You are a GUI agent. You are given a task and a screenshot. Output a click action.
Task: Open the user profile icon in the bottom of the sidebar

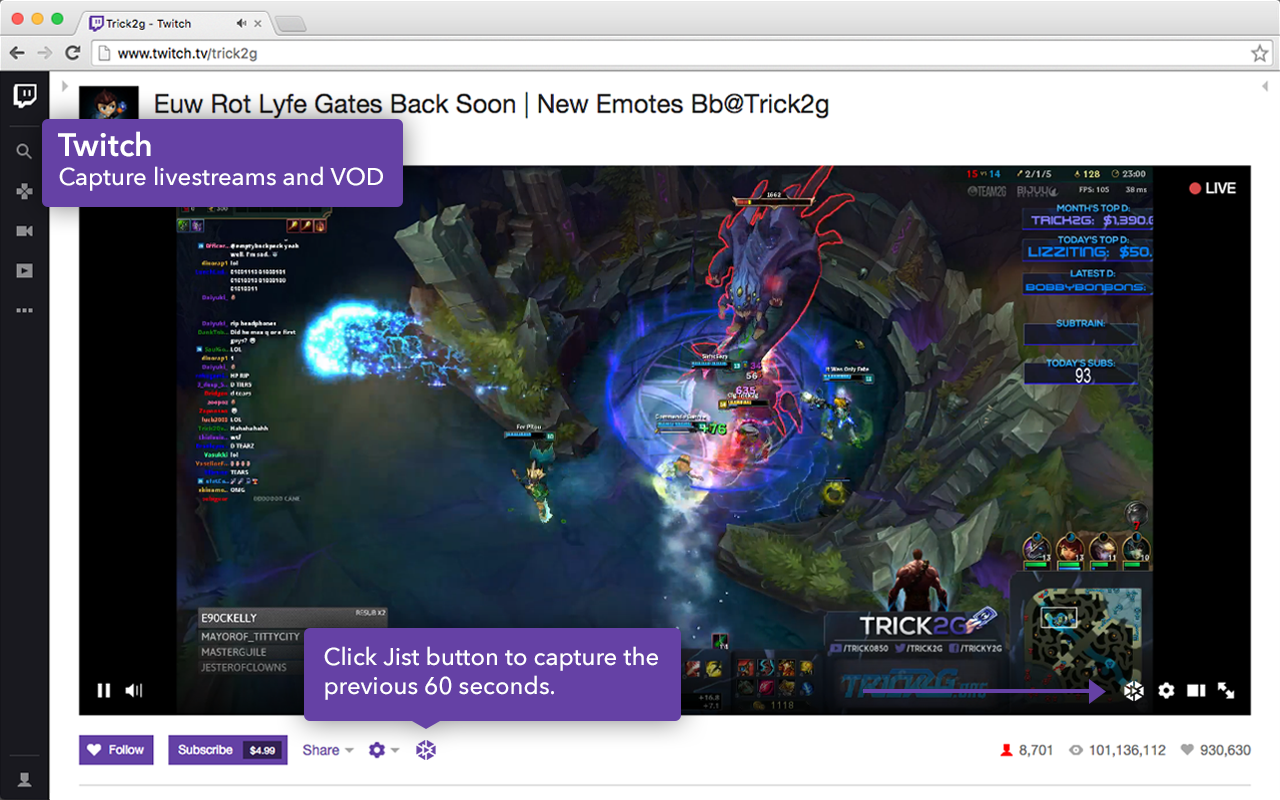24,779
